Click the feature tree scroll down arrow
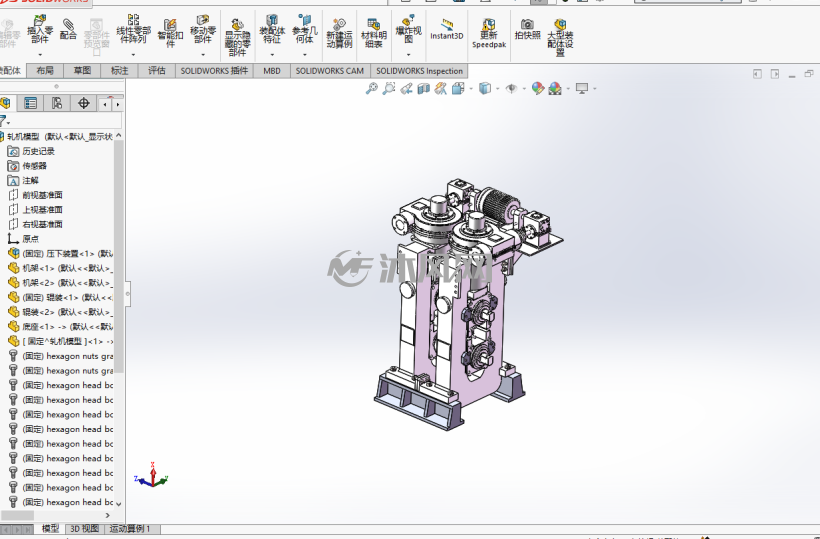Screen dimensions: 820x539 [x=119, y=504]
